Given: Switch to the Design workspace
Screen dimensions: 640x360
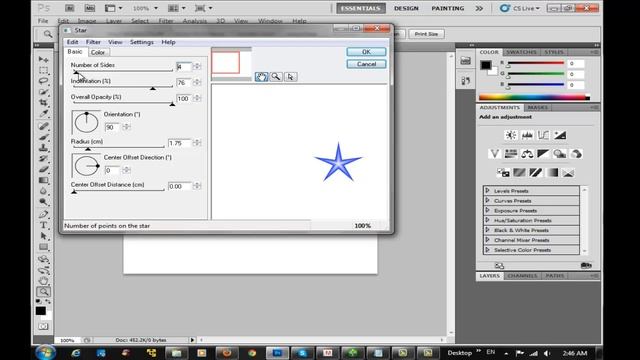Looking at the screenshot, I should [x=406, y=8].
